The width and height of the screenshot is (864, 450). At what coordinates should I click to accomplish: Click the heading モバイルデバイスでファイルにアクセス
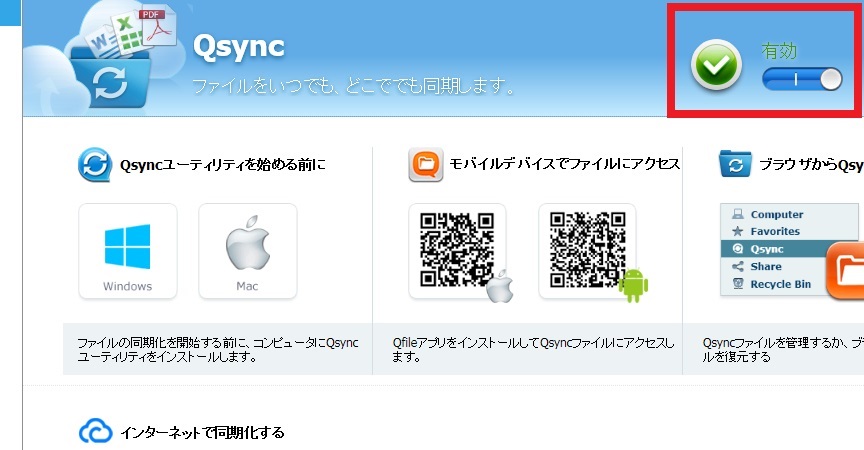[565, 164]
